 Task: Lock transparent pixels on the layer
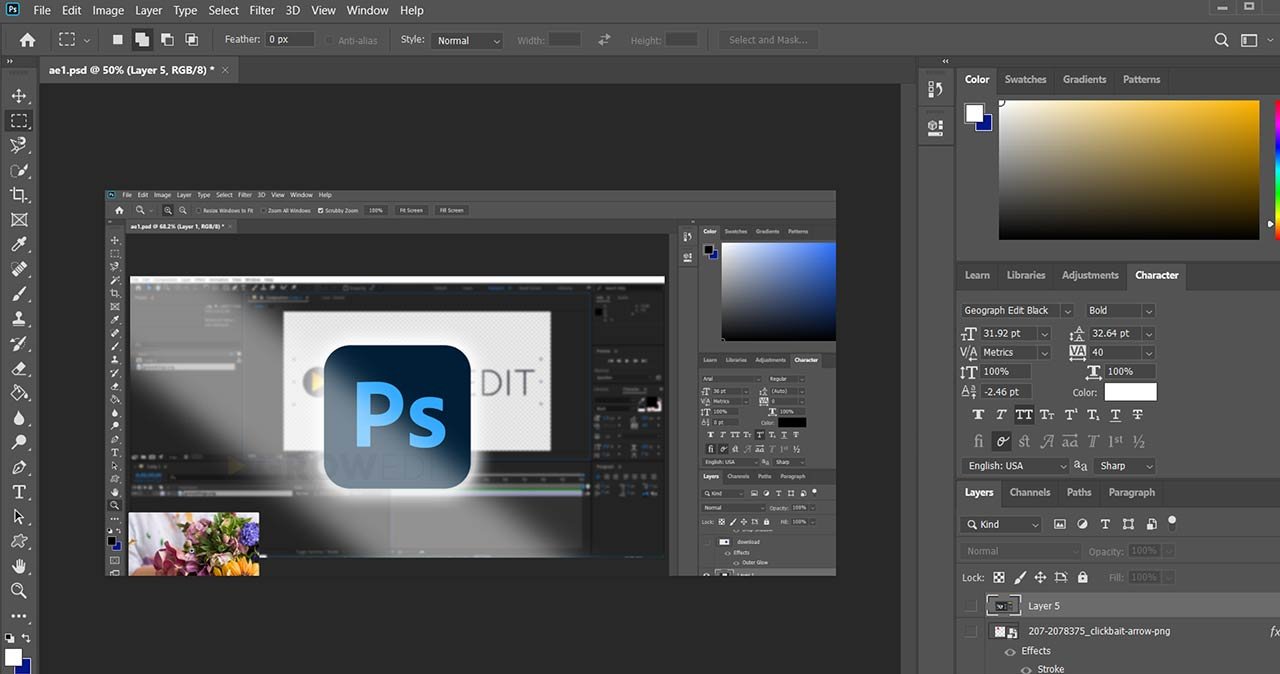point(998,577)
